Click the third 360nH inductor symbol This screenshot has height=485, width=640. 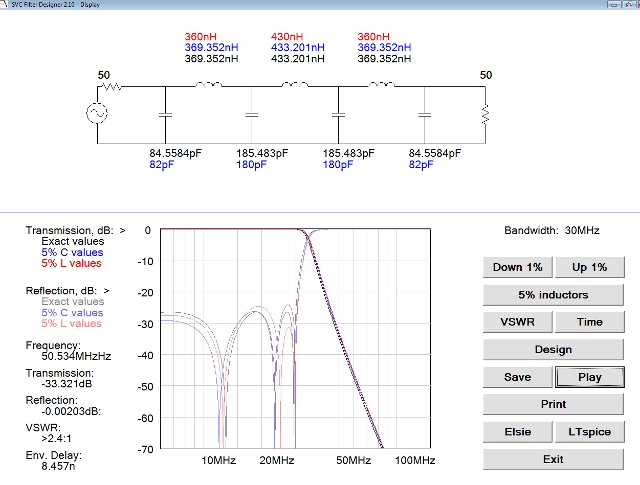(x=381, y=86)
